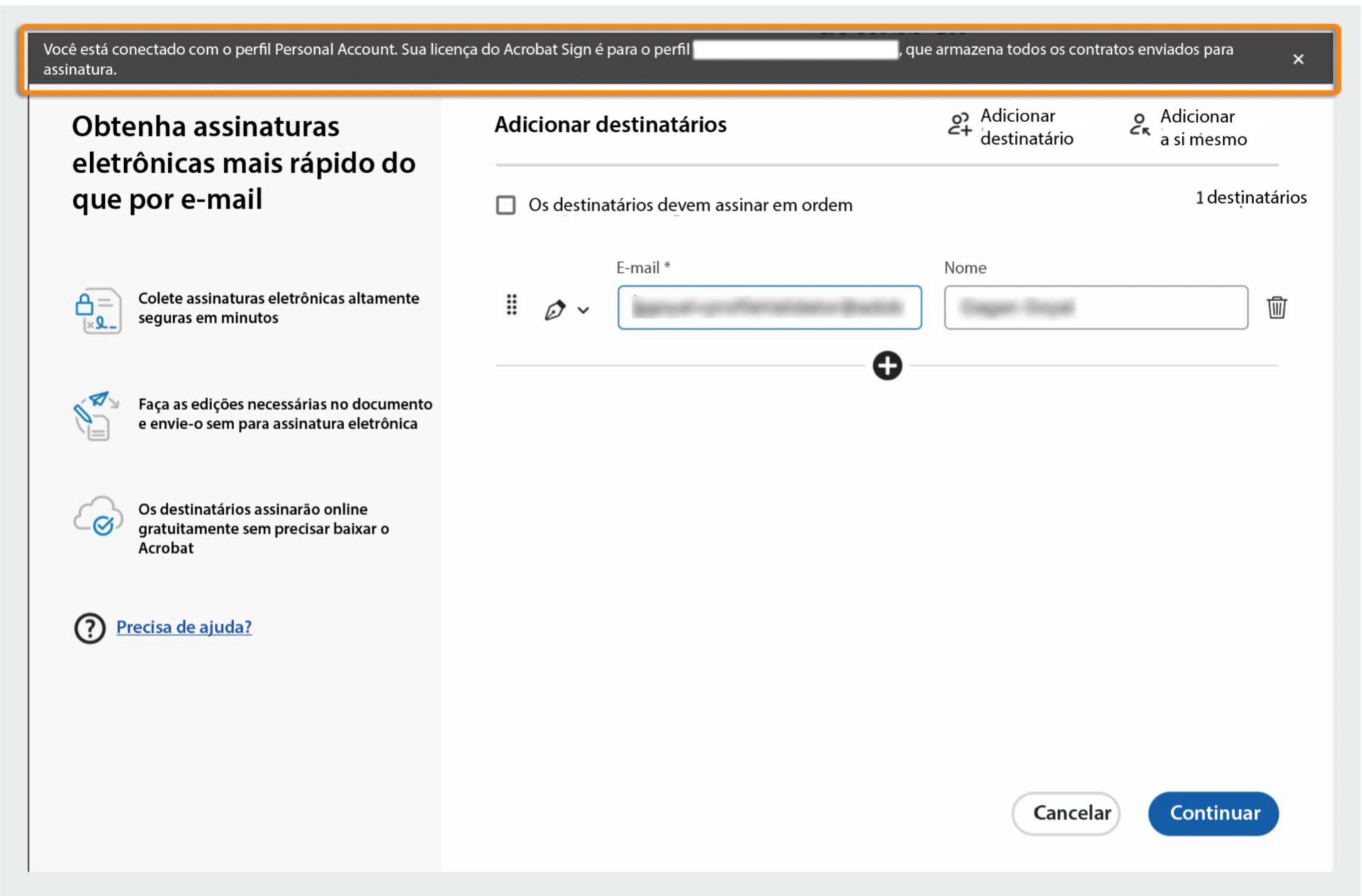The width and height of the screenshot is (1362, 896).
Task: Click the signature pen role icon
Action: point(555,308)
